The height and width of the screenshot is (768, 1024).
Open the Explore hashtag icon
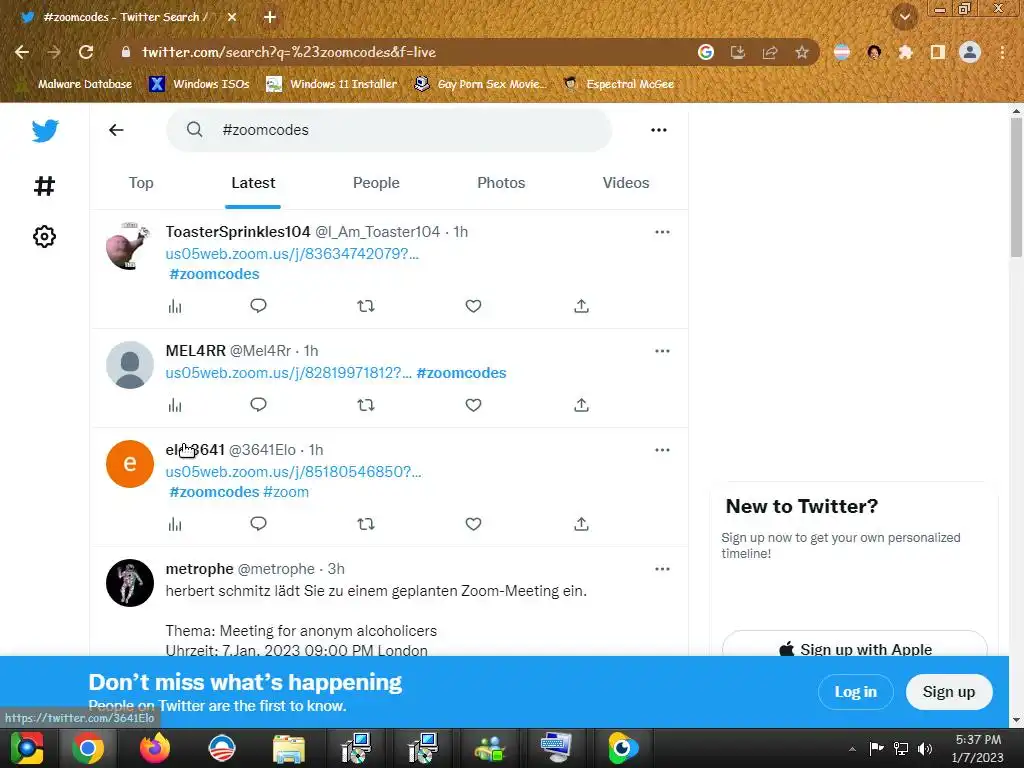pos(44,186)
